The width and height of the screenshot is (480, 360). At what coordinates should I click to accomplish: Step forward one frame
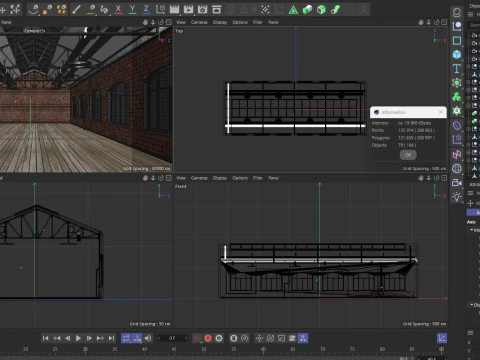[89, 338]
